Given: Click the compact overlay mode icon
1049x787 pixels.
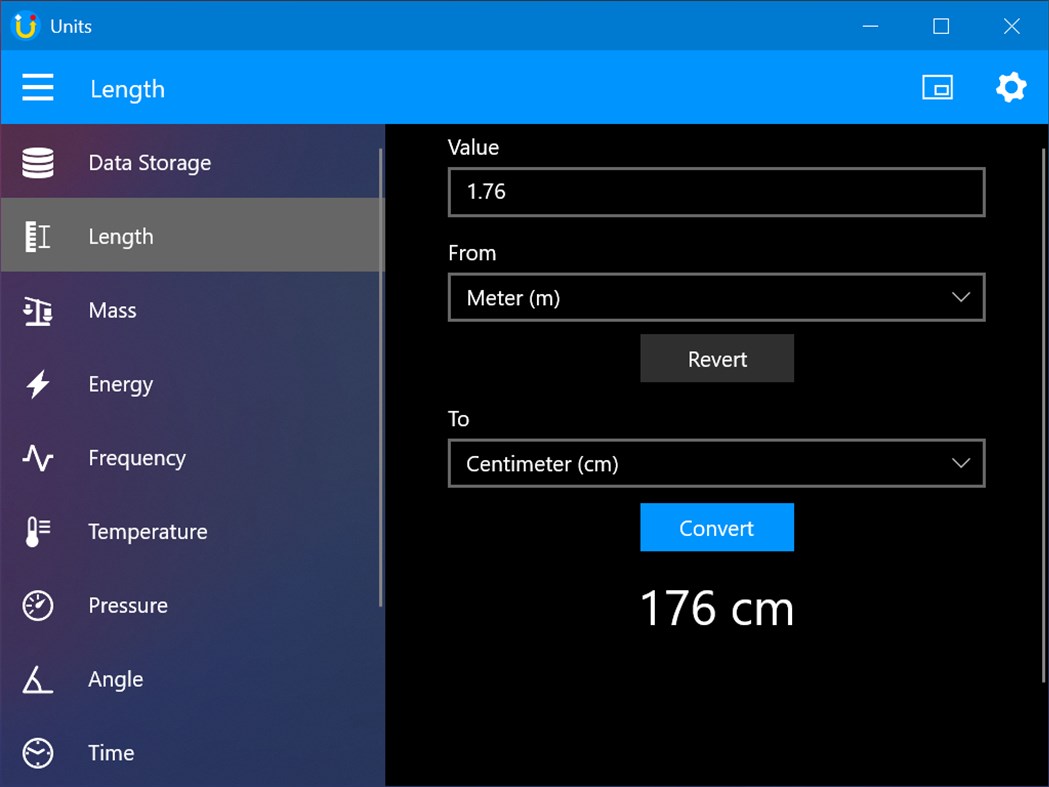Looking at the screenshot, I should click(938, 87).
